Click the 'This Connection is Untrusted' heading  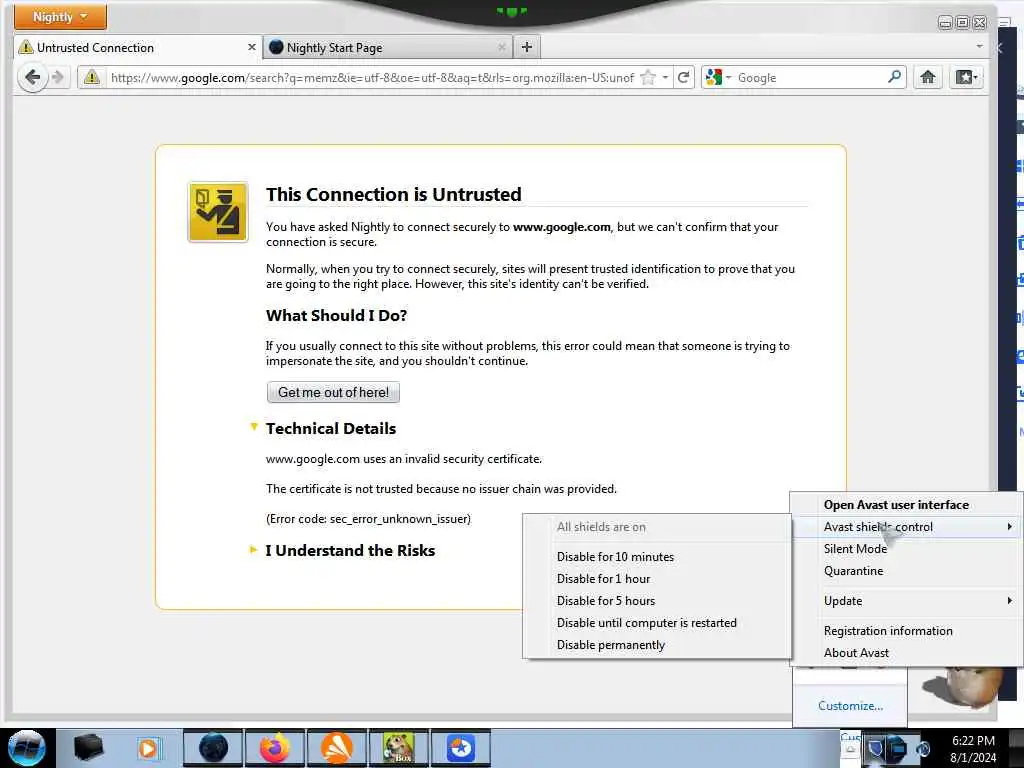pos(394,194)
